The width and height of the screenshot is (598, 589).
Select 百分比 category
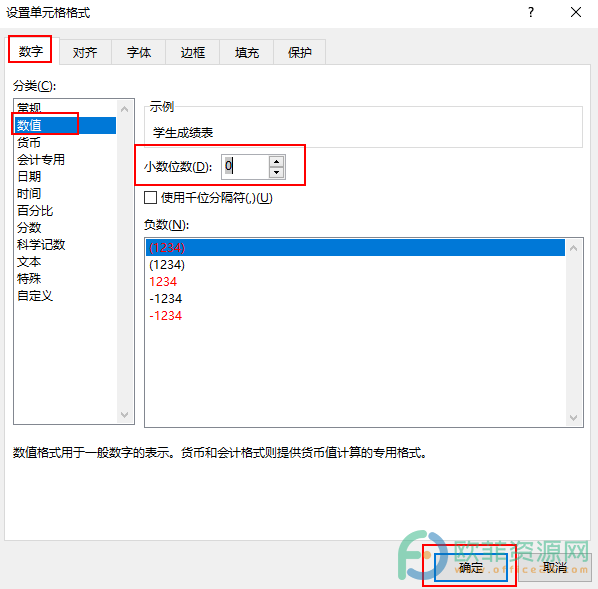[x=65, y=211]
